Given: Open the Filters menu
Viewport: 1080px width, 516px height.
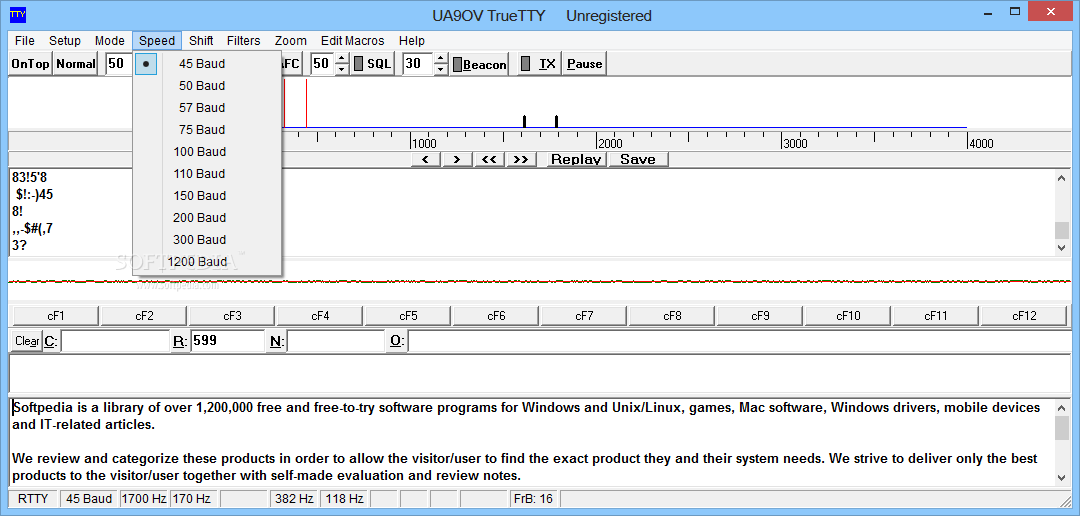Looking at the screenshot, I should coord(243,41).
